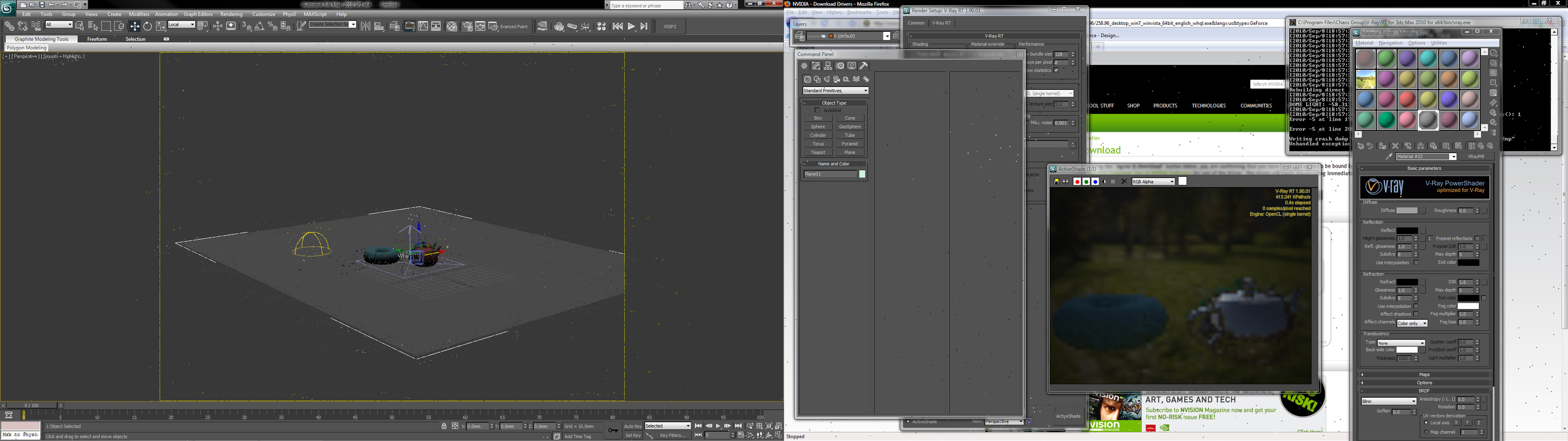Click the Save file icon in title bar
The height and width of the screenshot is (441, 1568).
pyautogui.click(x=42, y=5)
